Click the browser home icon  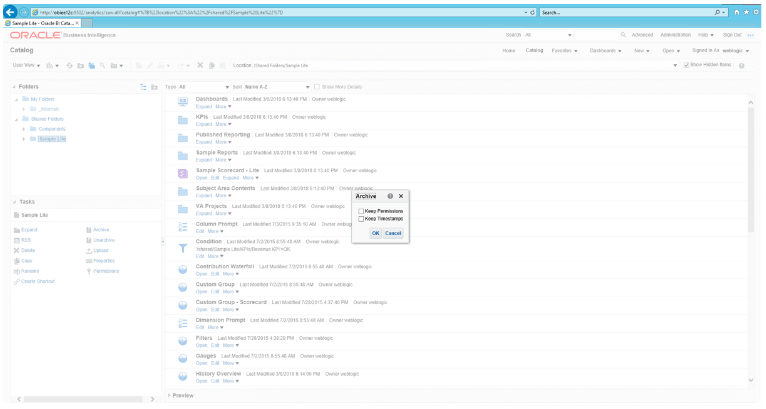(x=737, y=12)
